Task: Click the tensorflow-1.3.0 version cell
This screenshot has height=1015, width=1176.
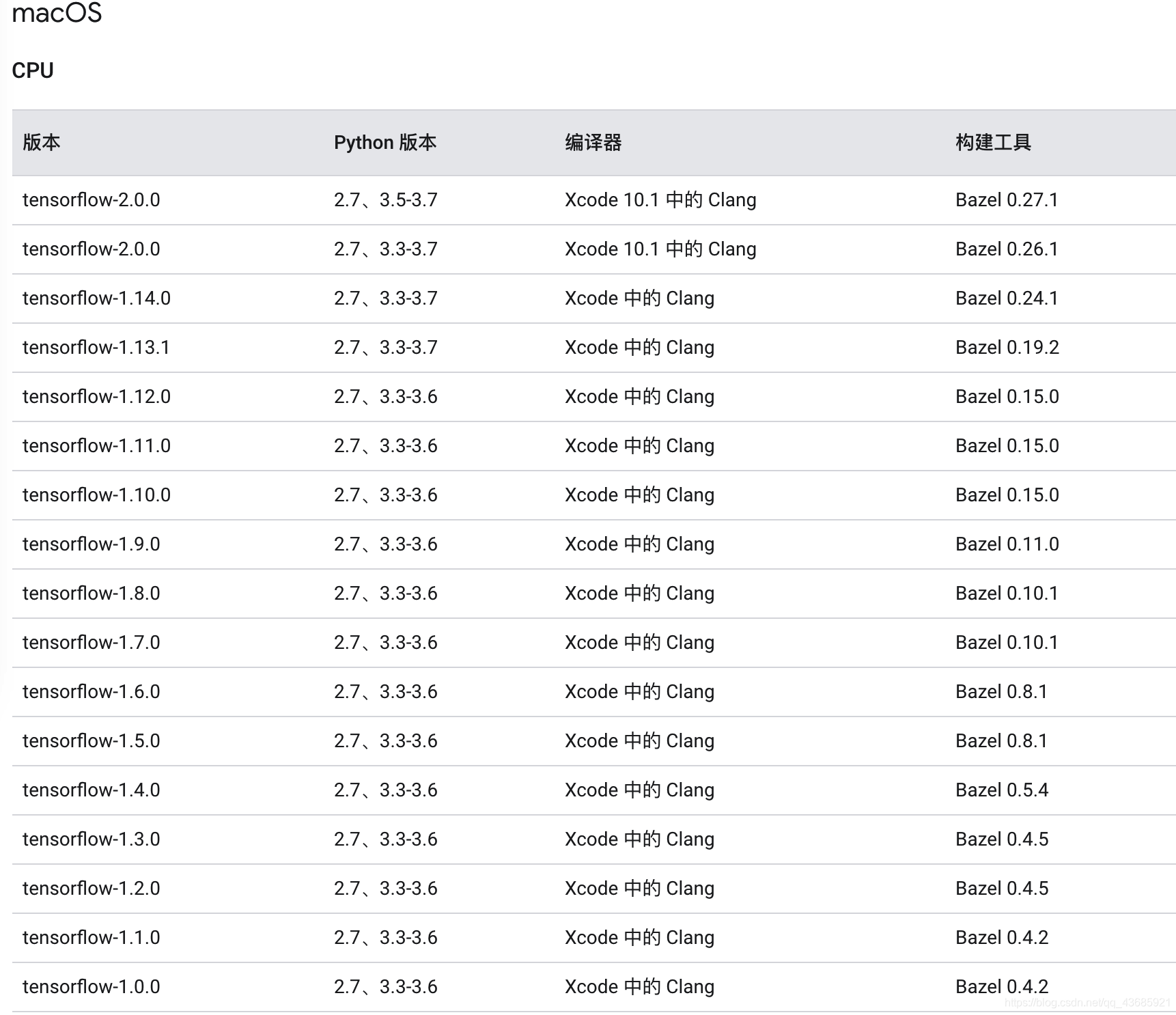Action: [92, 839]
